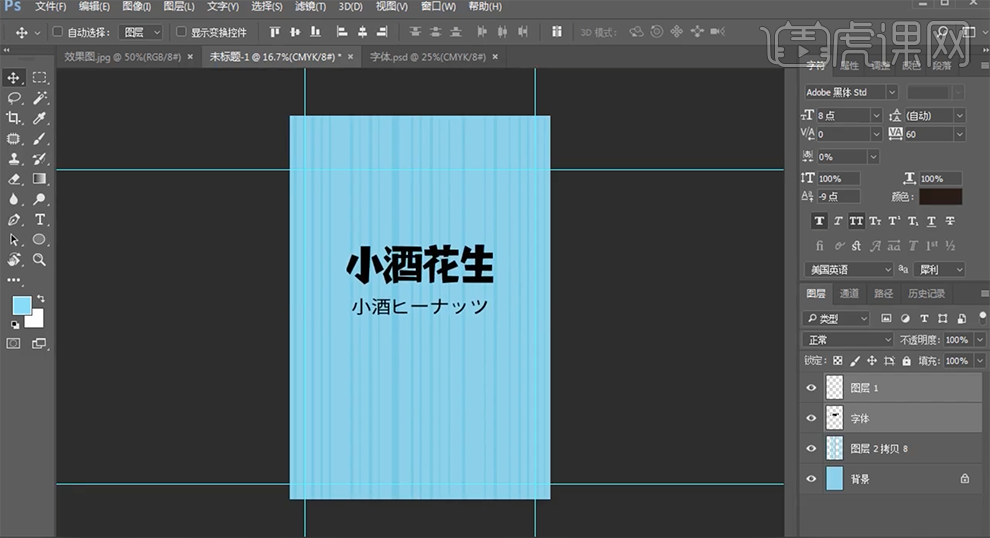Apply All Caps text style
The width and height of the screenshot is (990, 538).
point(856,221)
